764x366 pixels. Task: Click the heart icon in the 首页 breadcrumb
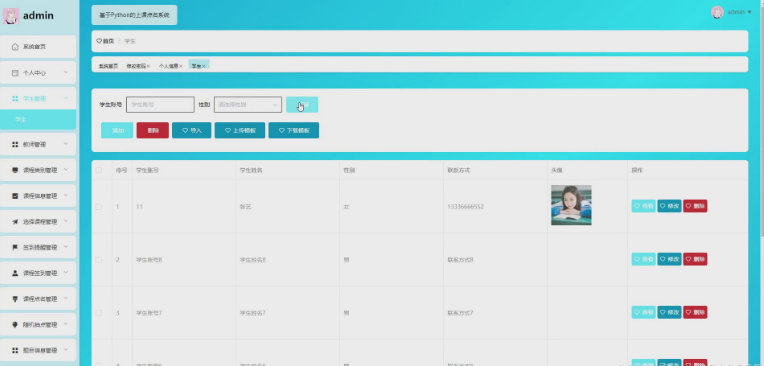click(x=99, y=41)
